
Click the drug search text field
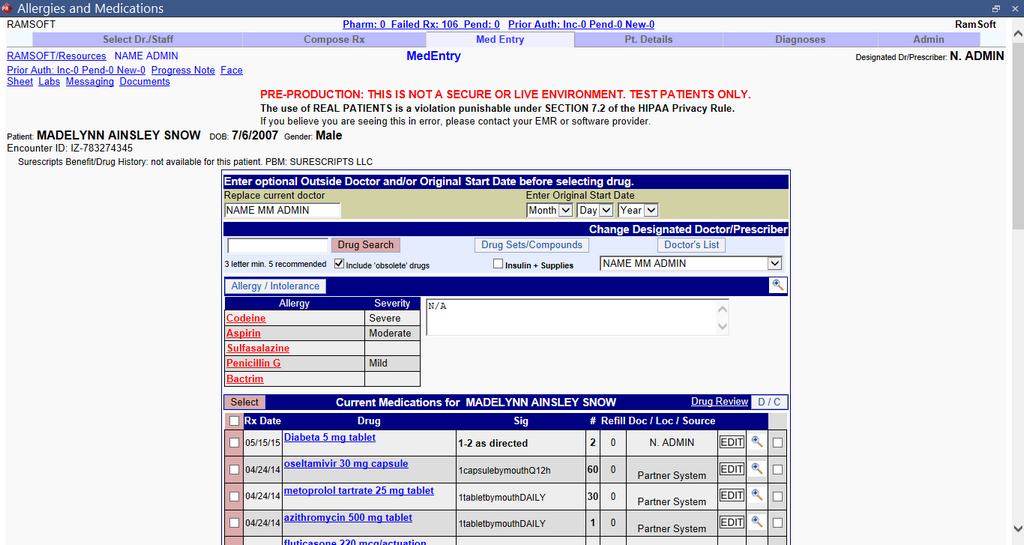278,246
